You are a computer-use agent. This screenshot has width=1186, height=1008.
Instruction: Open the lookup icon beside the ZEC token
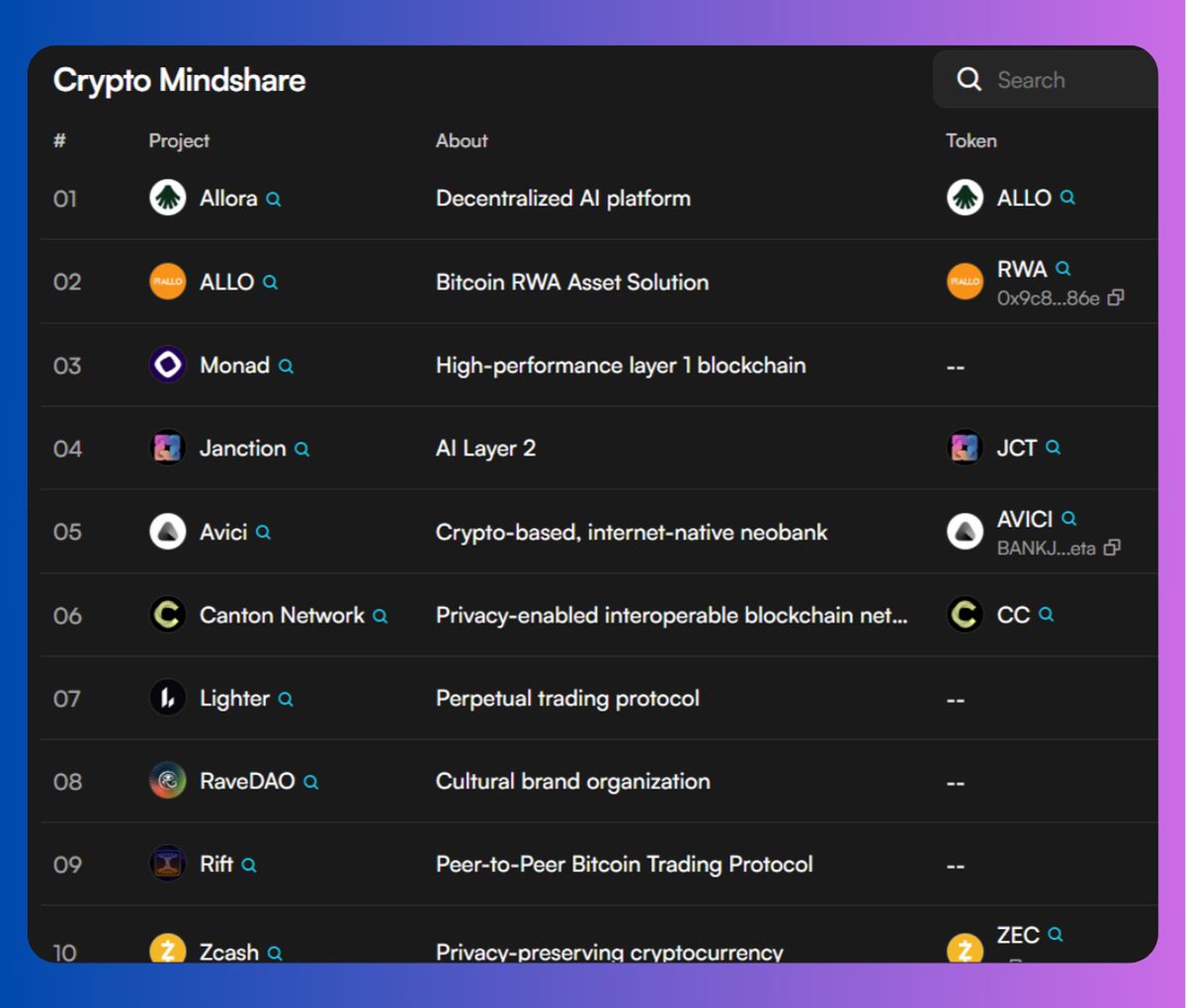pos(1055,934)
